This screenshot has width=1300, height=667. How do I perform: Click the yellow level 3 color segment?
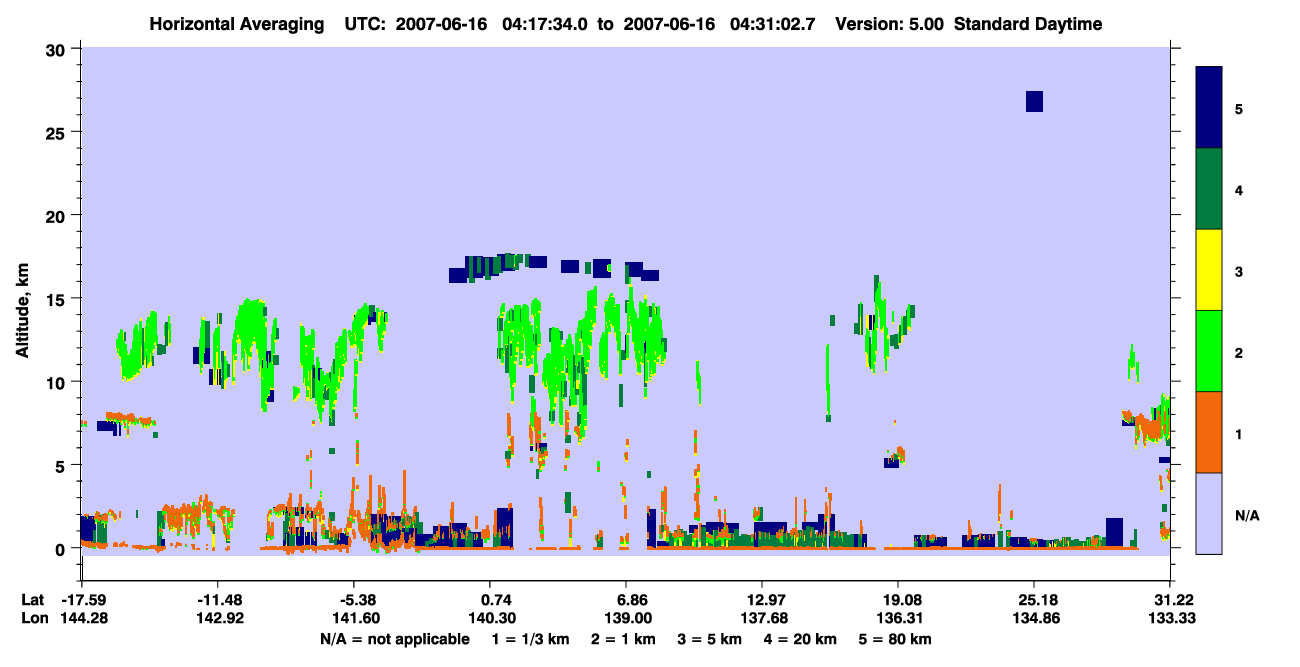point(1209,270)
